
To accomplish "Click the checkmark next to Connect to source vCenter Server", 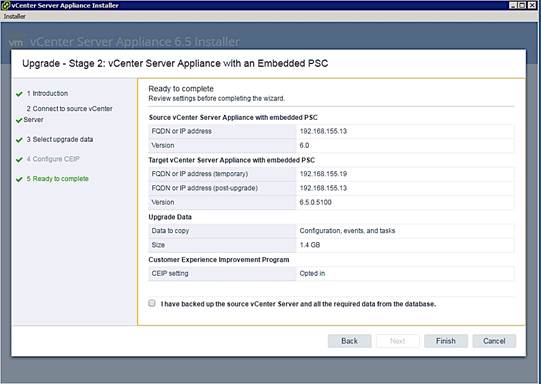I will (x=19, y=120).
